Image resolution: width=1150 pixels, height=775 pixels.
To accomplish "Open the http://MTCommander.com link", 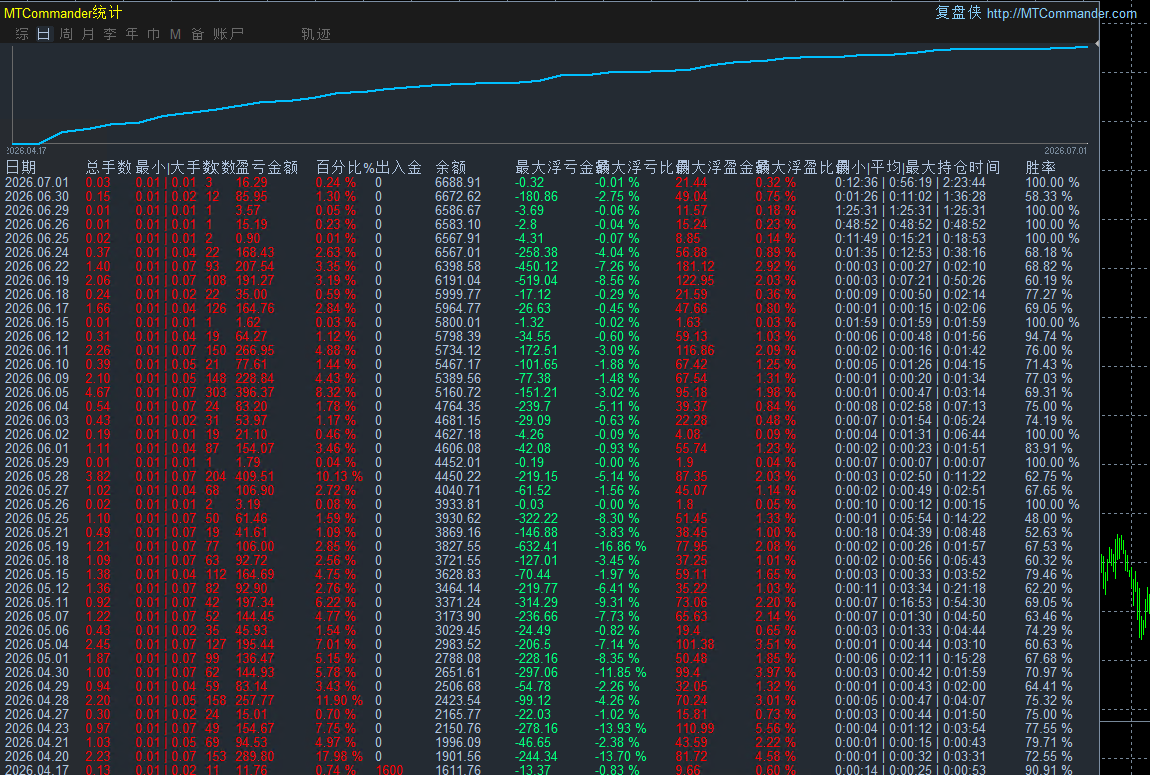I will 1061,13.
